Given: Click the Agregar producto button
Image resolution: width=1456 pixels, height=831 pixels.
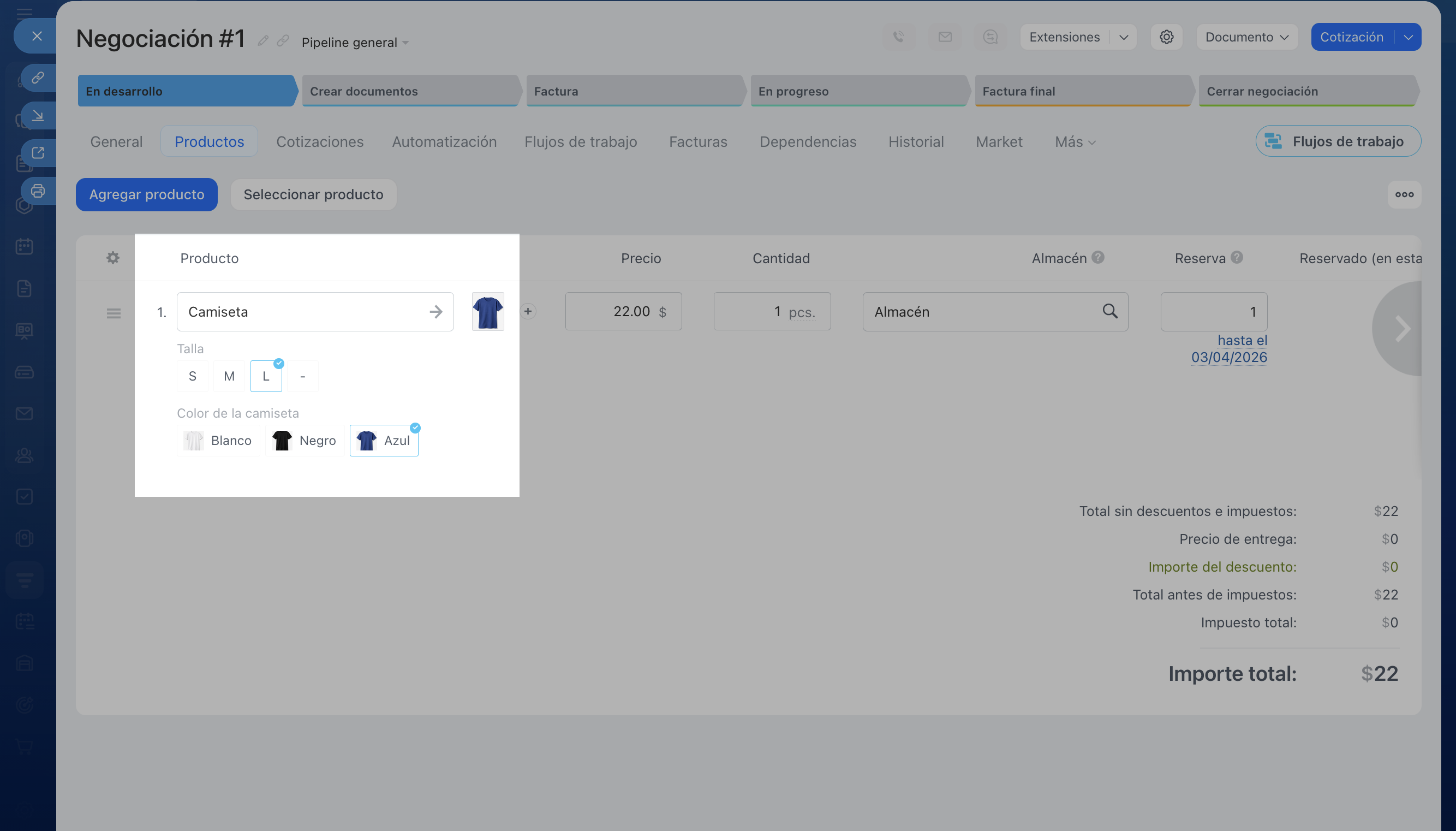Looking at the screenshot, I should (147, 194).
